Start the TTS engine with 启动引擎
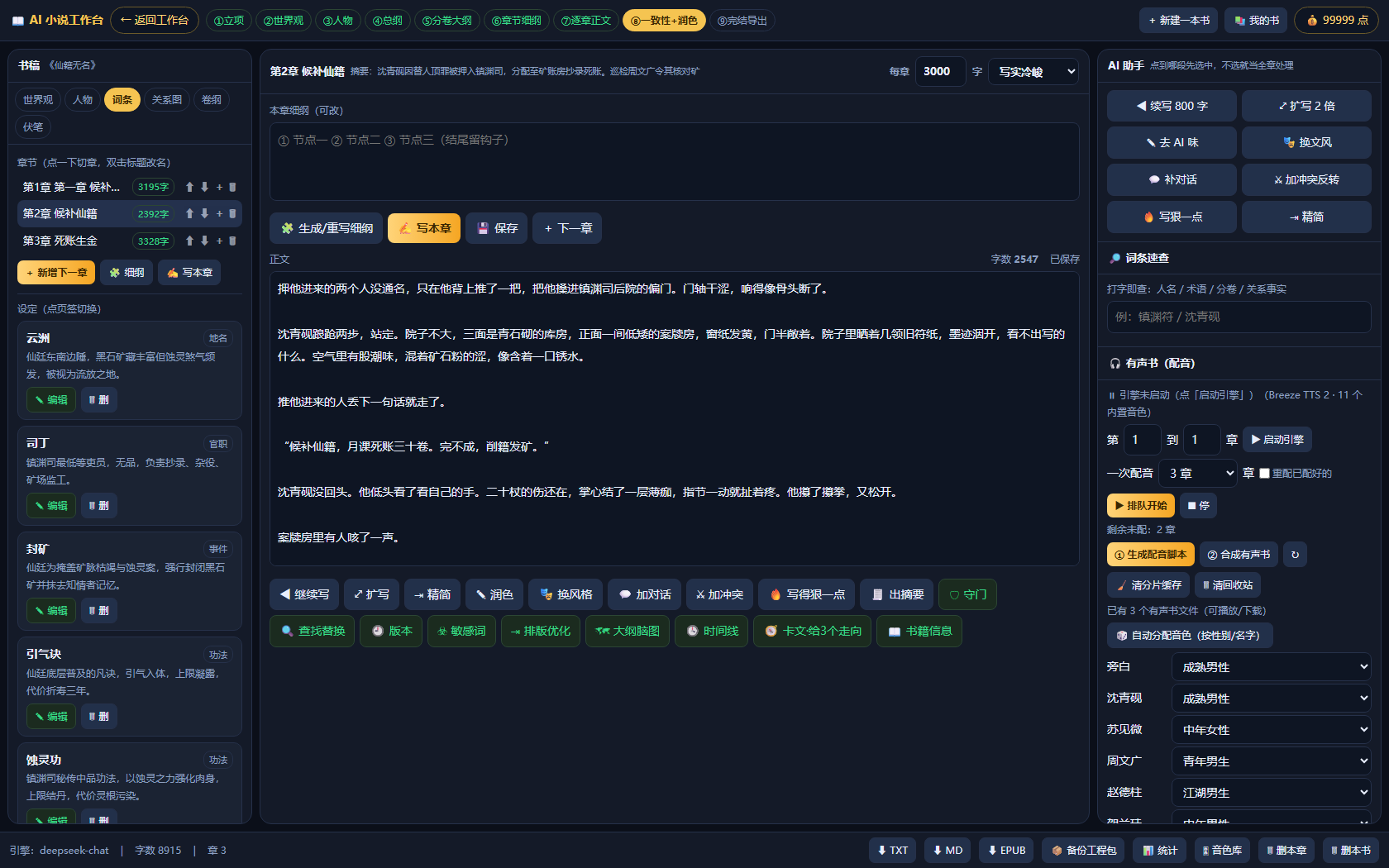The width and height of the screenshot is (1389, 868). [1277, 440]
